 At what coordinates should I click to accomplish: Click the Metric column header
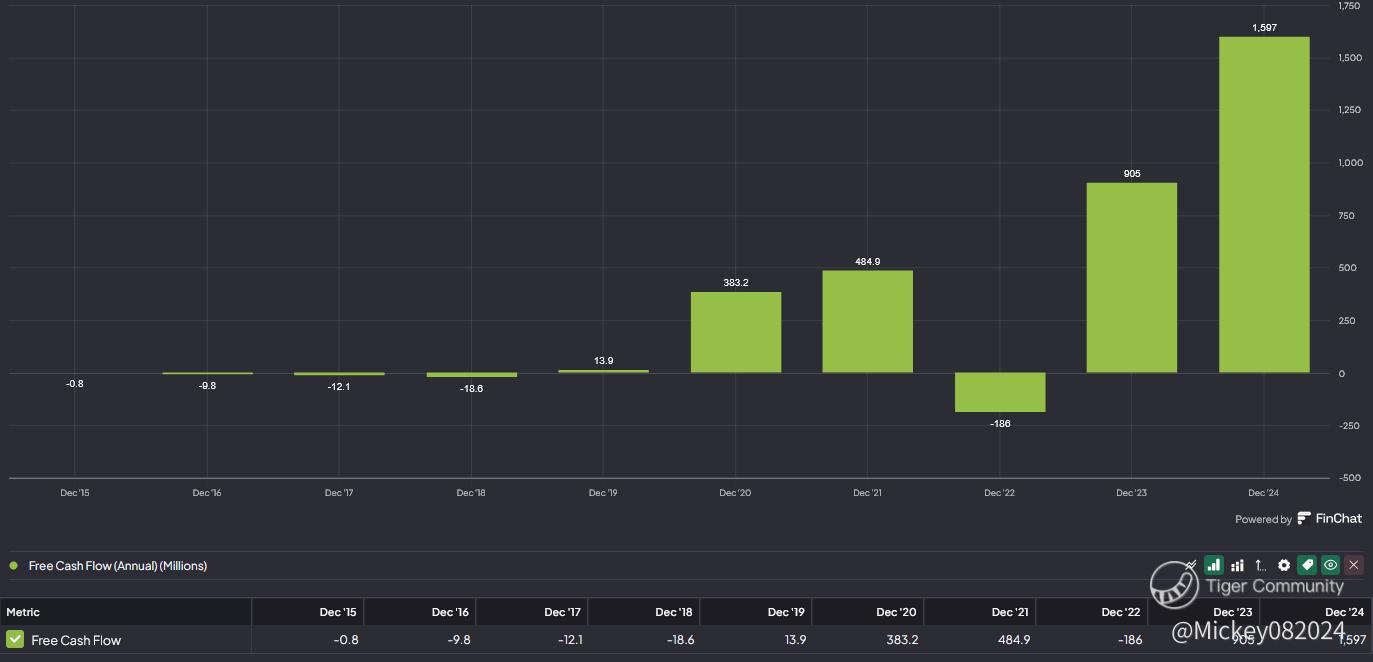(x=23, y=612)
